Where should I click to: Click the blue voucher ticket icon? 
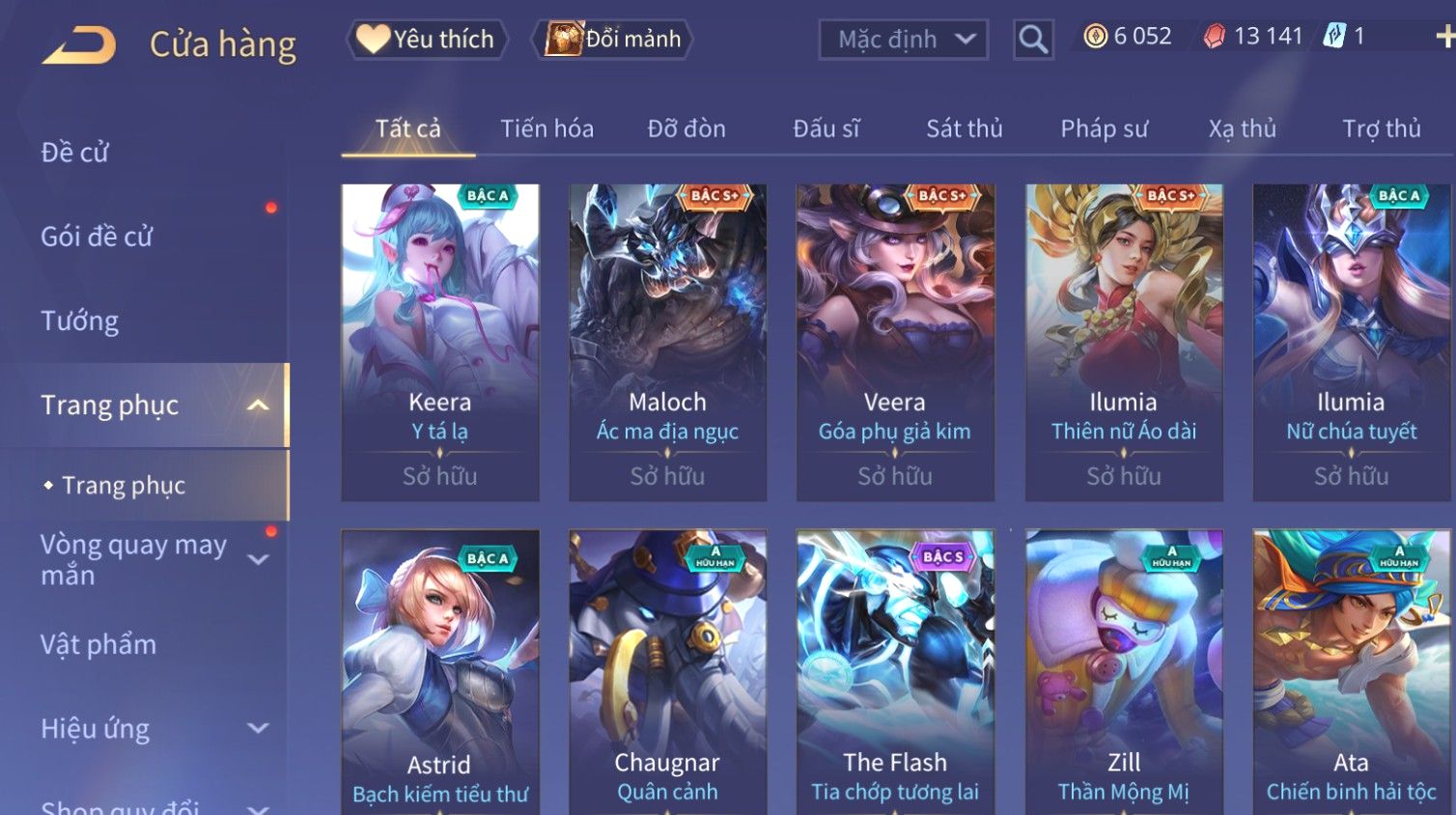tap(1334, 37)
